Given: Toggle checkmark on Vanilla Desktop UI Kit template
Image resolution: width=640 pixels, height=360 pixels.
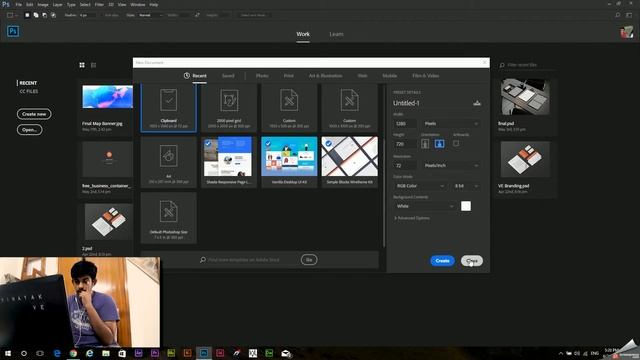Looking at the screenshot, I should click(268, 143).
